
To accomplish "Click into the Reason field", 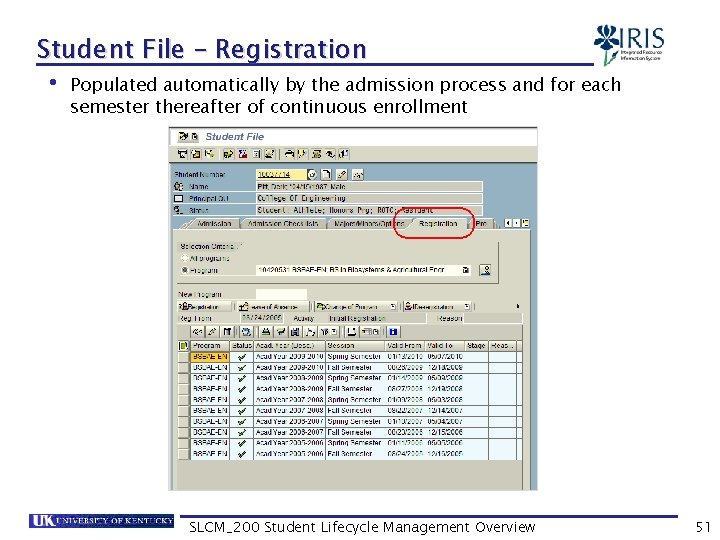I will pyautogui.click(x=493, y=318).
